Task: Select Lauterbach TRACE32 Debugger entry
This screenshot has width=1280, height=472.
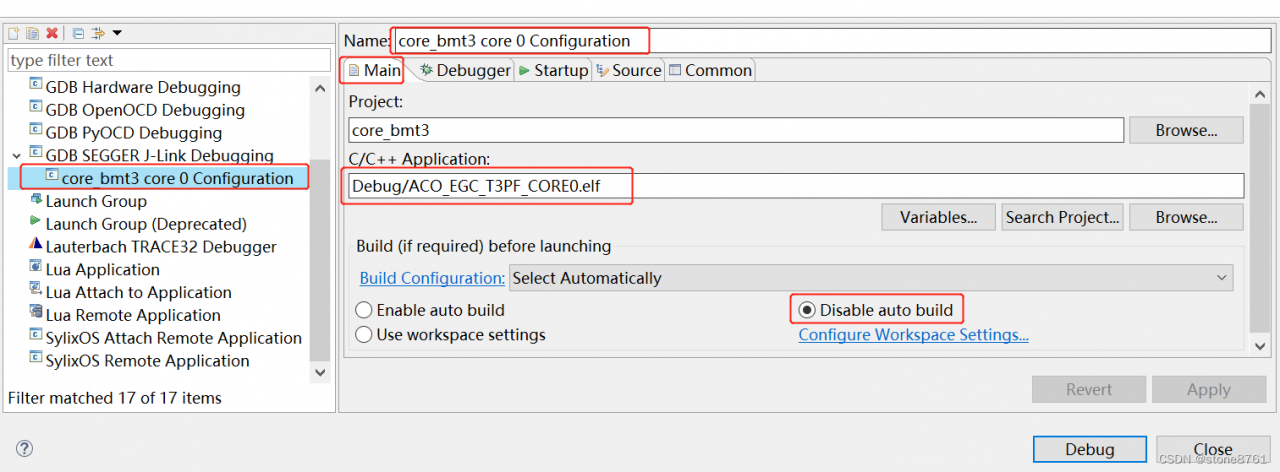Action: [x=160, y=247]
